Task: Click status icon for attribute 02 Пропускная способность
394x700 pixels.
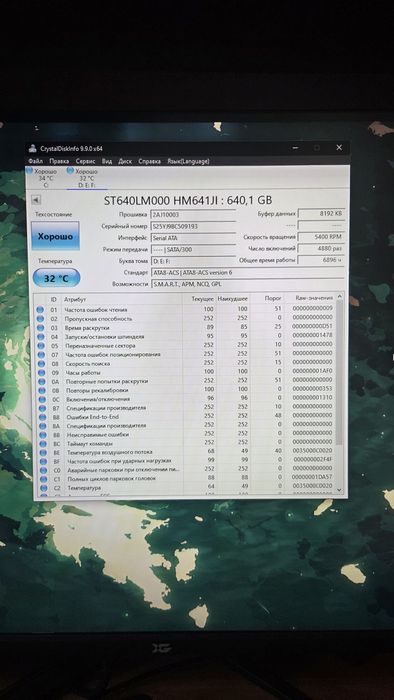Action: tap(40, 318)
